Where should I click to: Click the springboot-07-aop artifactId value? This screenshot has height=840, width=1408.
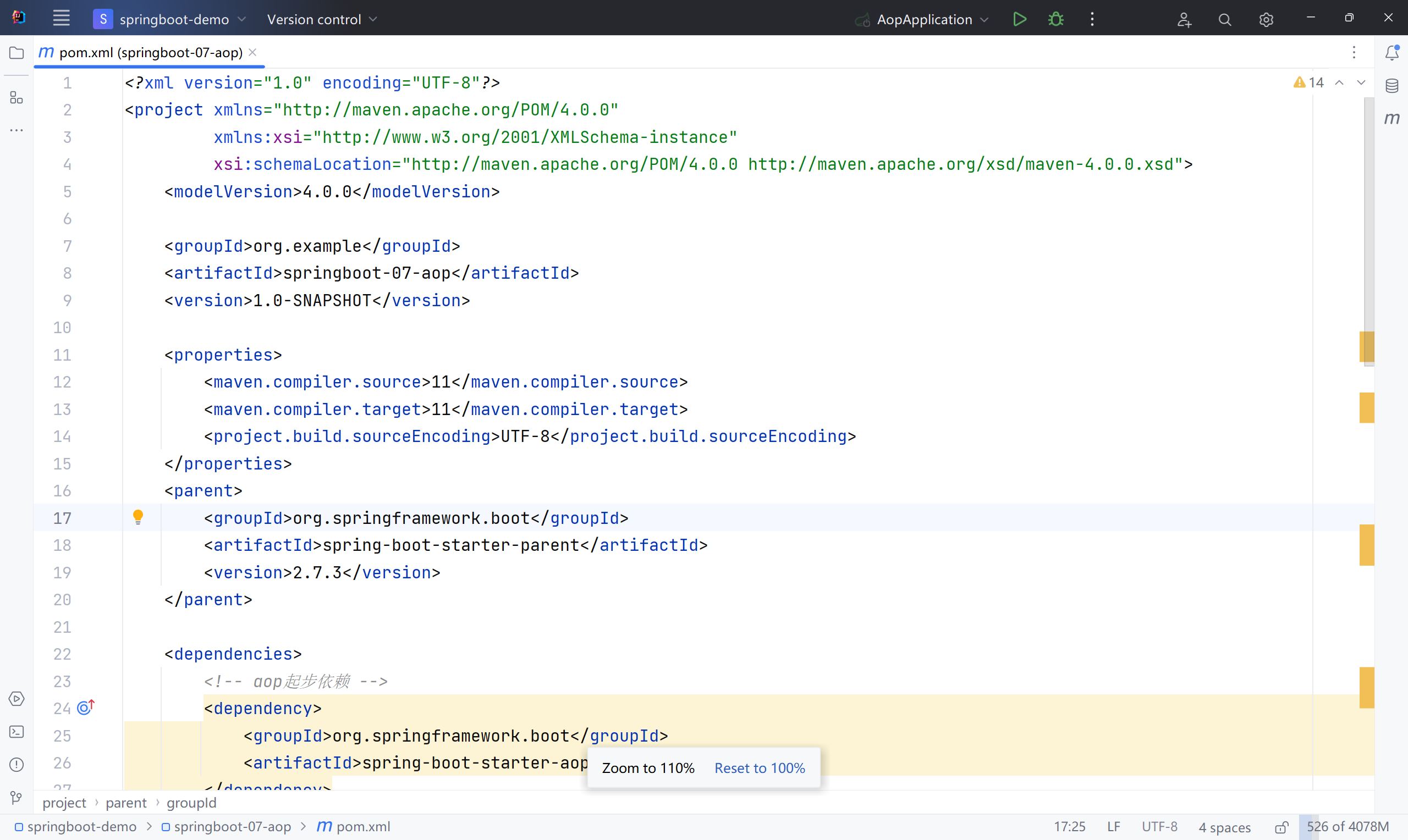pos(367,273)
